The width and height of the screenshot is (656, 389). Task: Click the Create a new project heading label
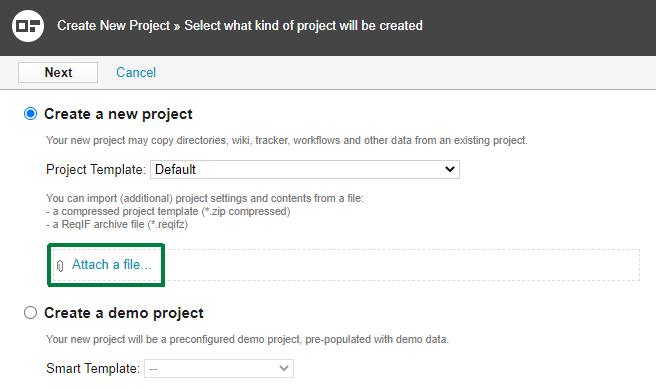click(x=118, y=114)
